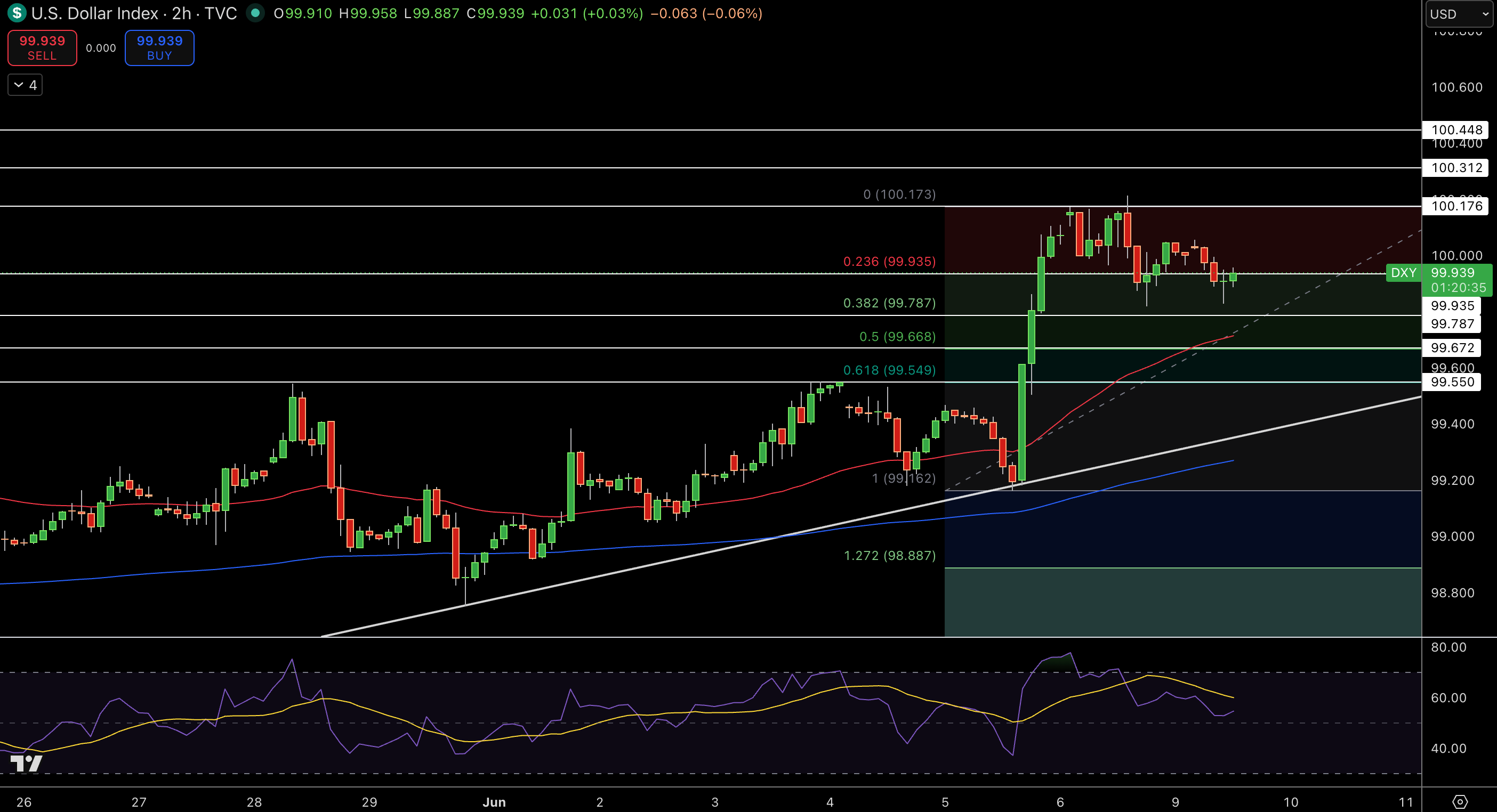
Task: Click the 100.600 price scale value
Action: point(1456,87)
